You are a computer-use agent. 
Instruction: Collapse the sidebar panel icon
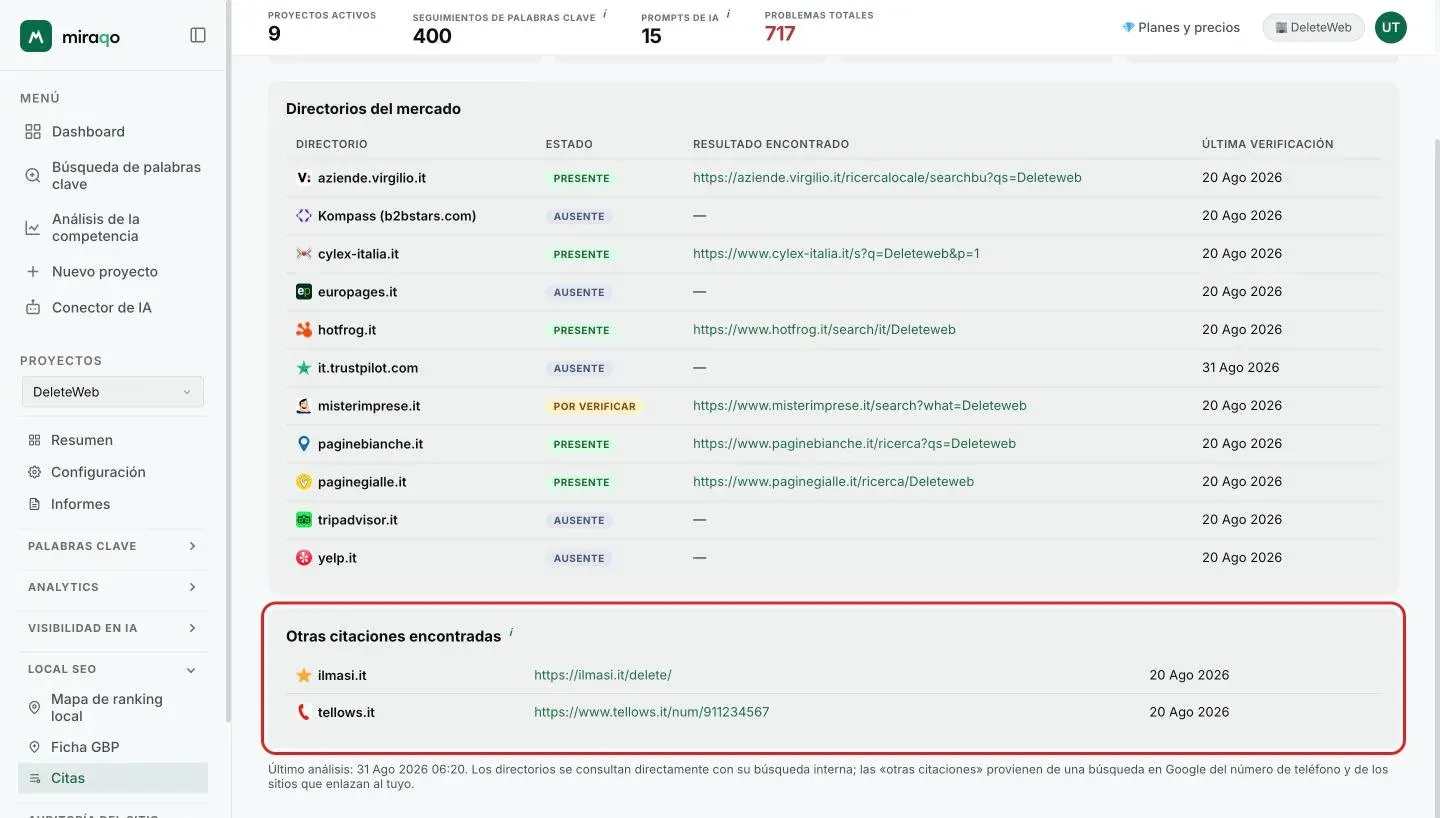click(198, 35)
